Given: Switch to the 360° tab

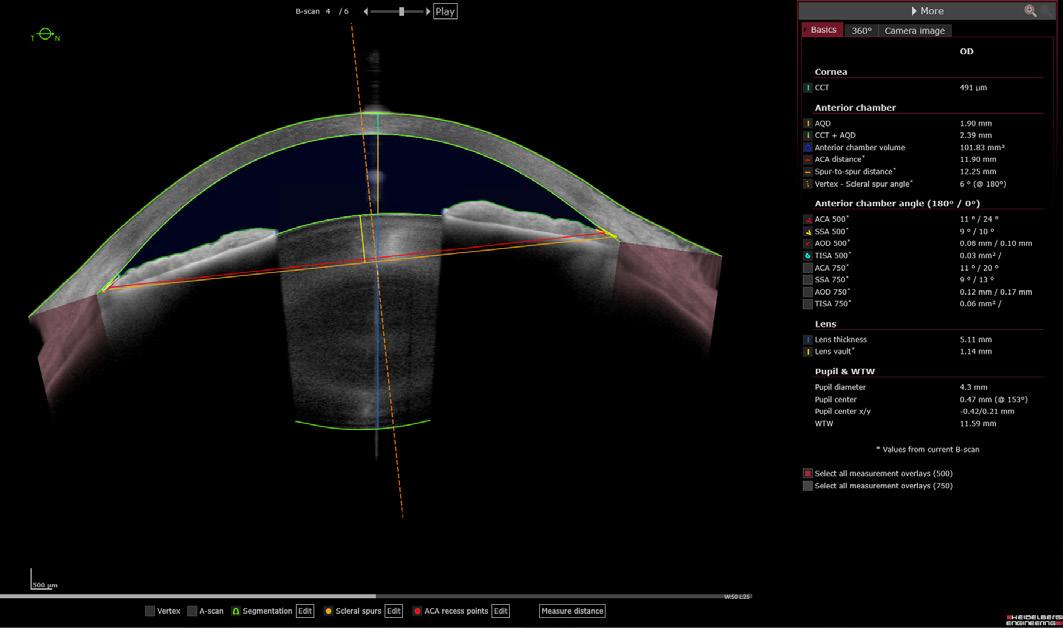Looking at the screenshot, I should tap(861, 31).
